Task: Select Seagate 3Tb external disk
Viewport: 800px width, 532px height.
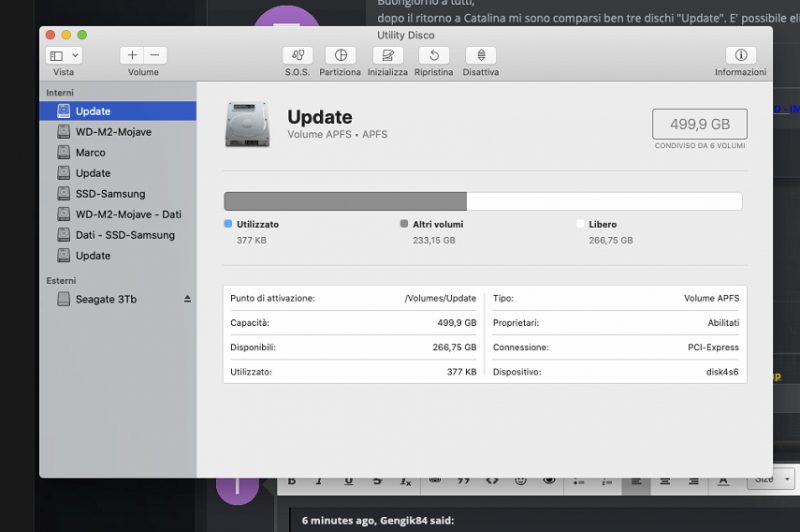Action: pyautogui.click(x=106, y=299)
